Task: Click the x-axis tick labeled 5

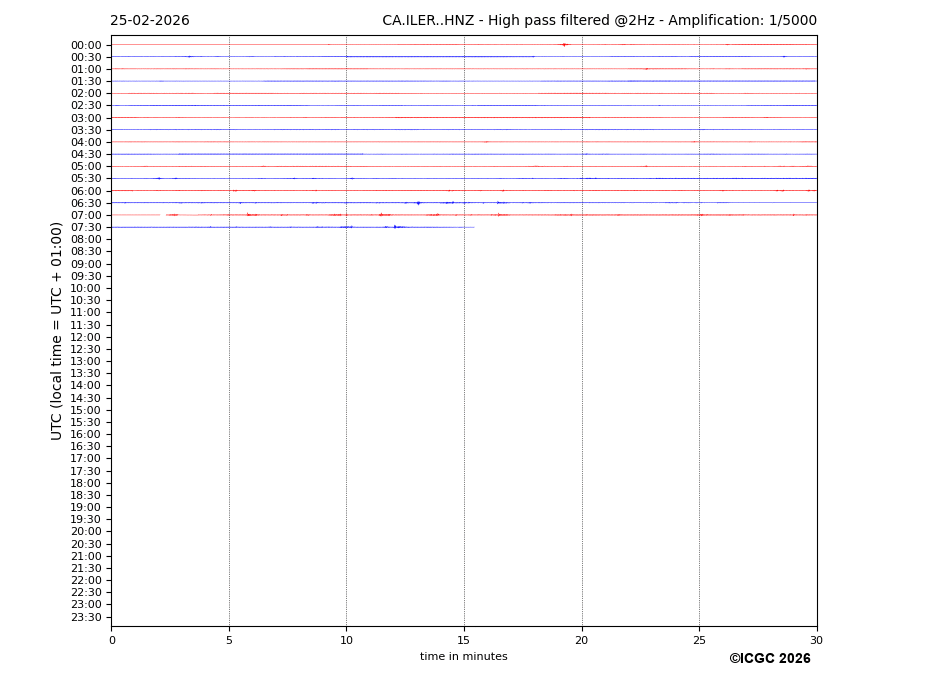Action: point(229,640)
